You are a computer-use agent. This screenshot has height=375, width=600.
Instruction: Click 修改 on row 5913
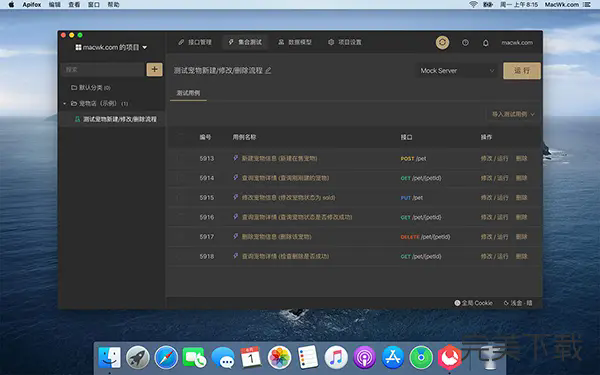[486, 158]
